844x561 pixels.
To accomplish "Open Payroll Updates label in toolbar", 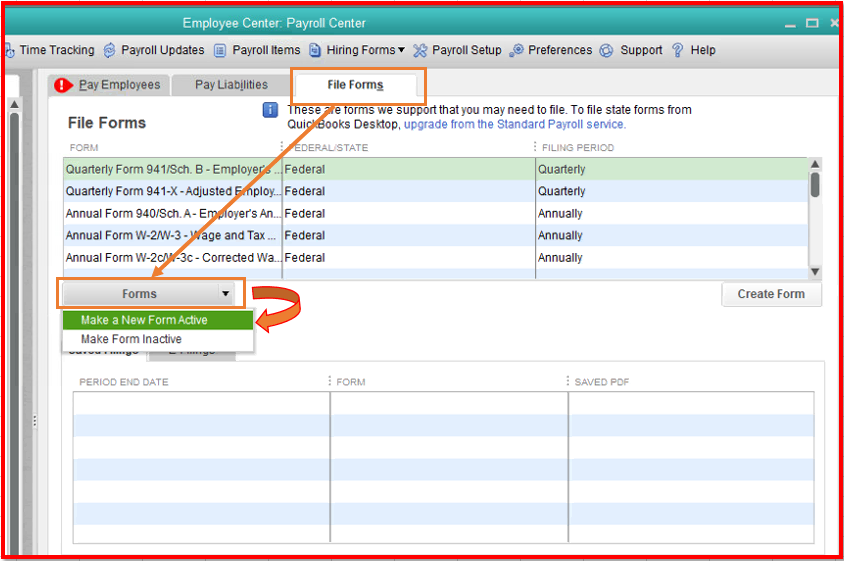I will pyautogui.click(x=163, y=50).
